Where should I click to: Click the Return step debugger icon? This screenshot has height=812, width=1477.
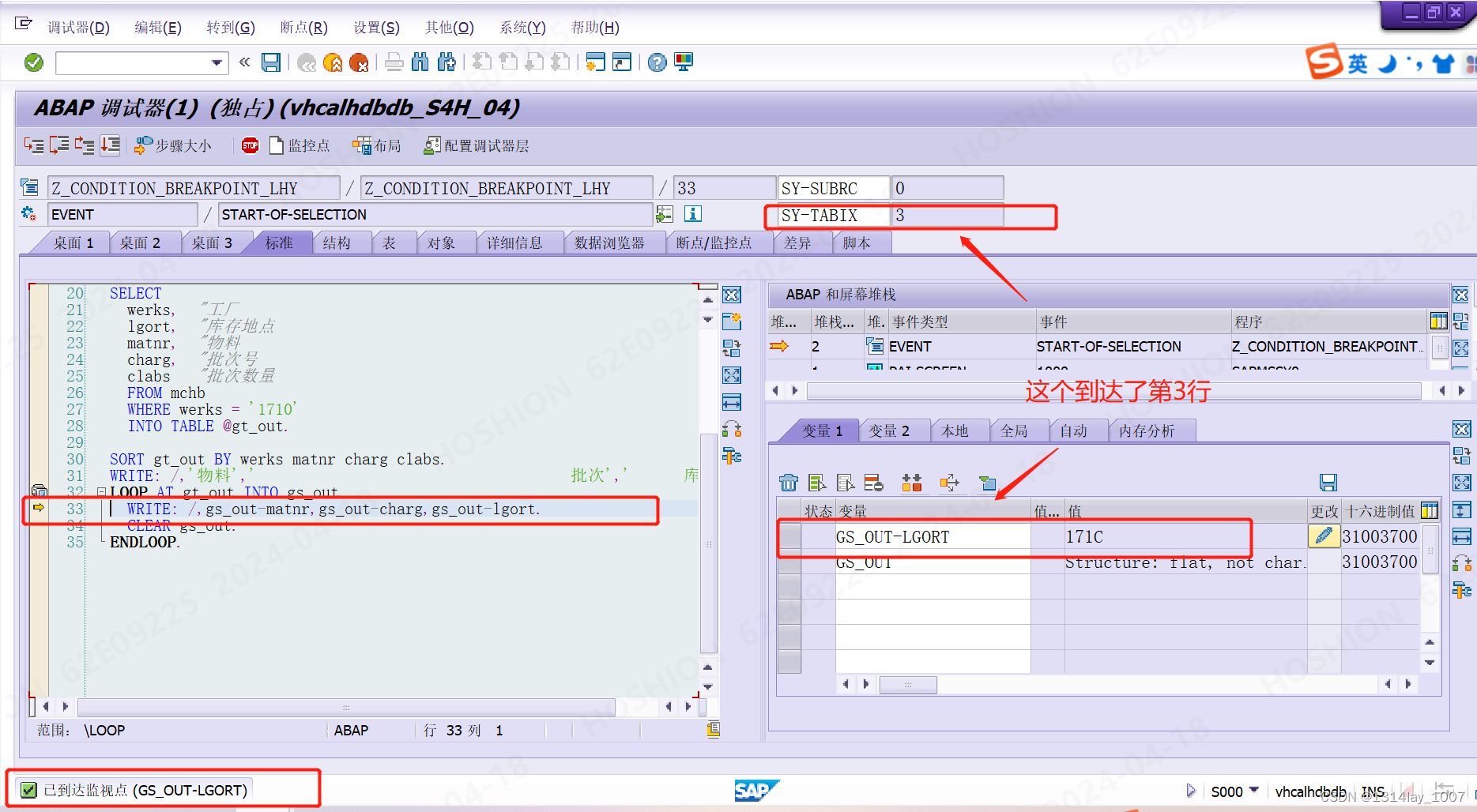(x=85, y=145)
